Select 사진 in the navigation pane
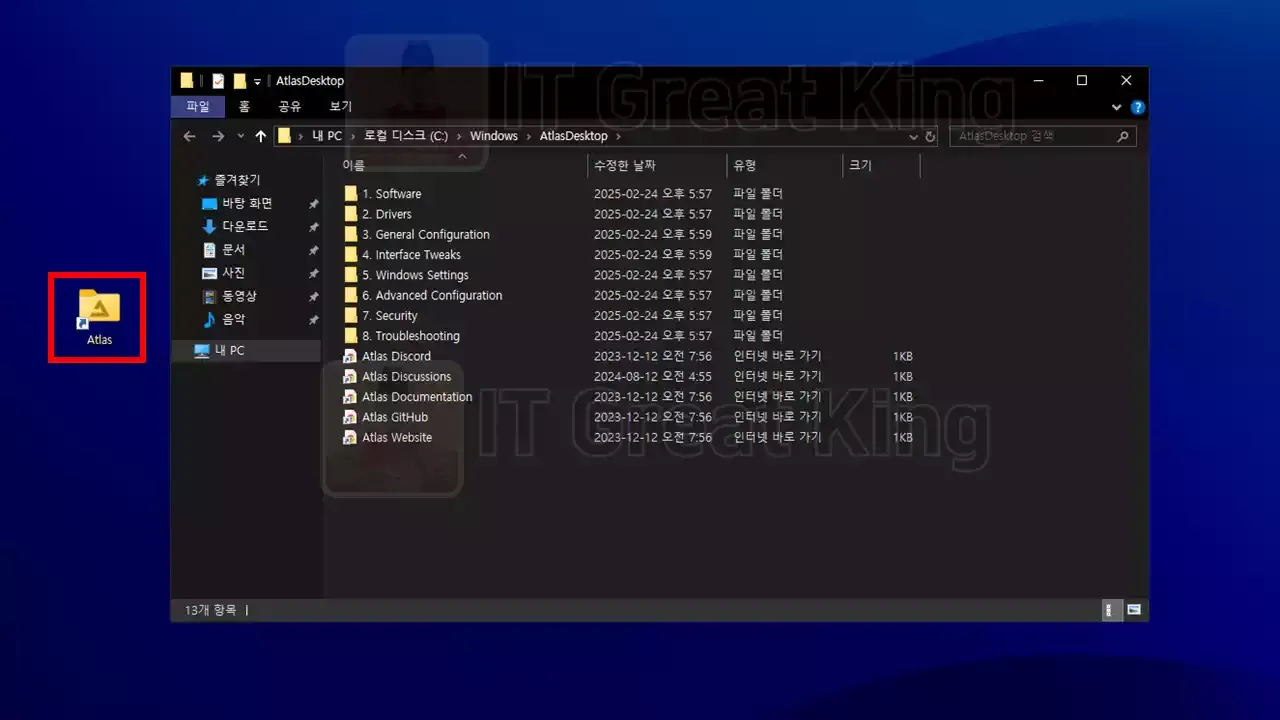Screen dimensions: 1280x720 233,273
